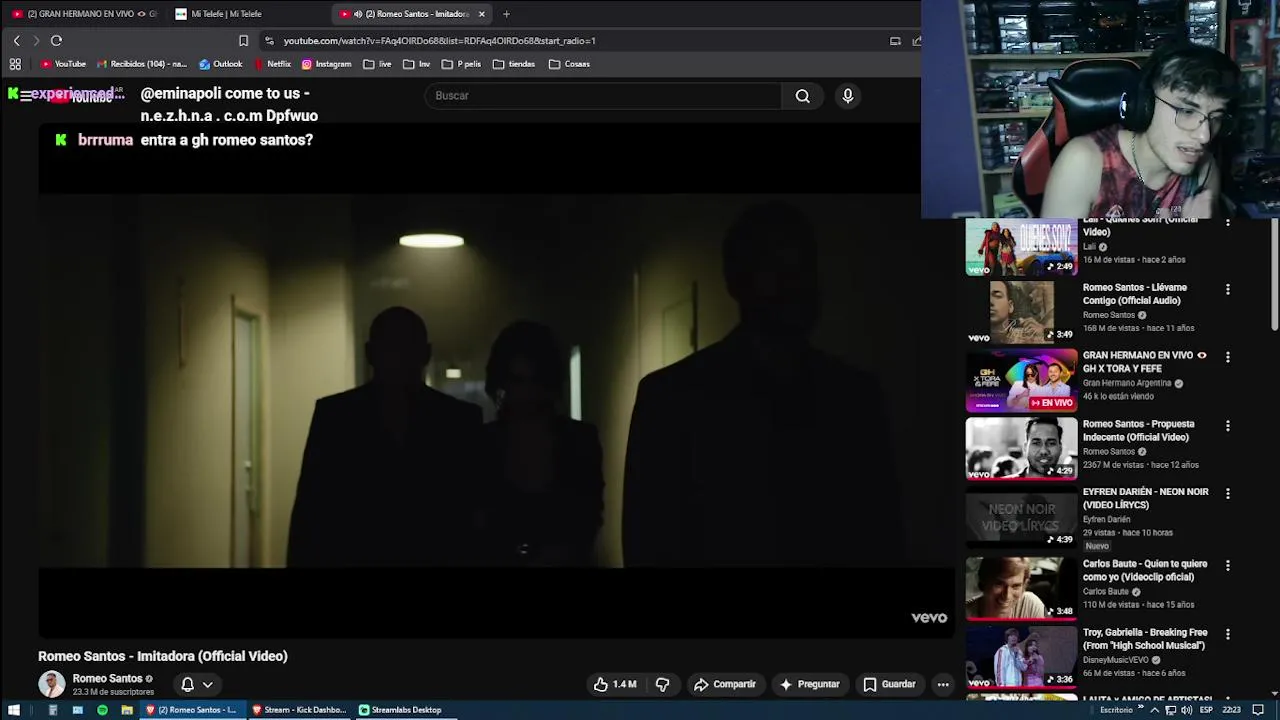This screenshot has width=1280, height=720.
Task: Click the Preguntar button
Action: (x=809, y=684)
